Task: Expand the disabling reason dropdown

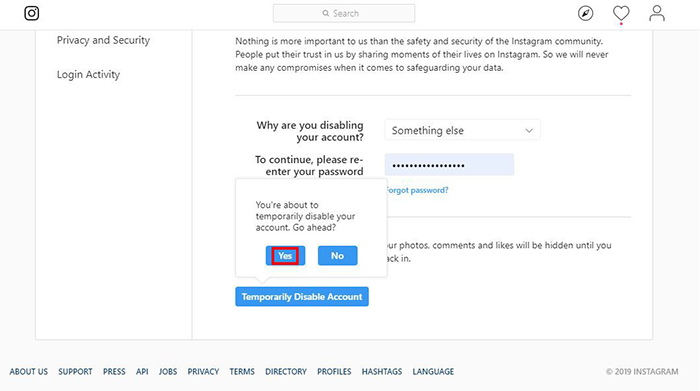Action: point(462,130)
